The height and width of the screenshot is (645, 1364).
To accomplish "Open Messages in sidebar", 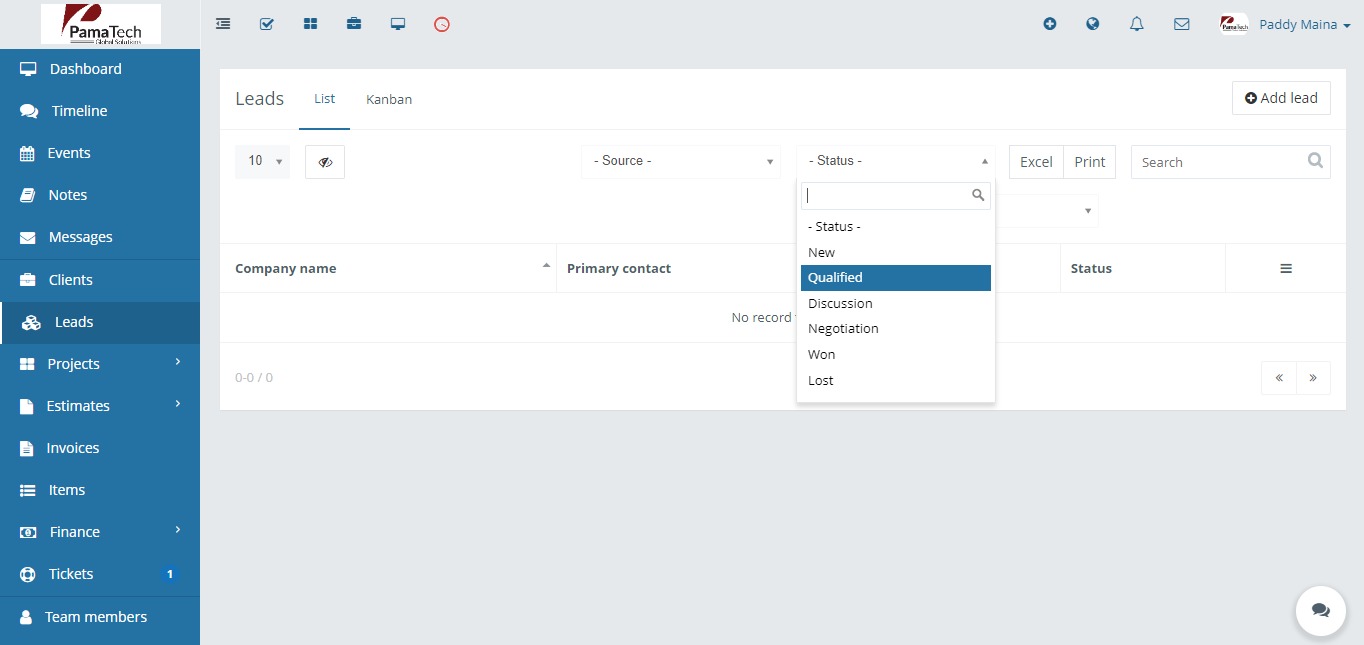I will click(x=100, y=237).
